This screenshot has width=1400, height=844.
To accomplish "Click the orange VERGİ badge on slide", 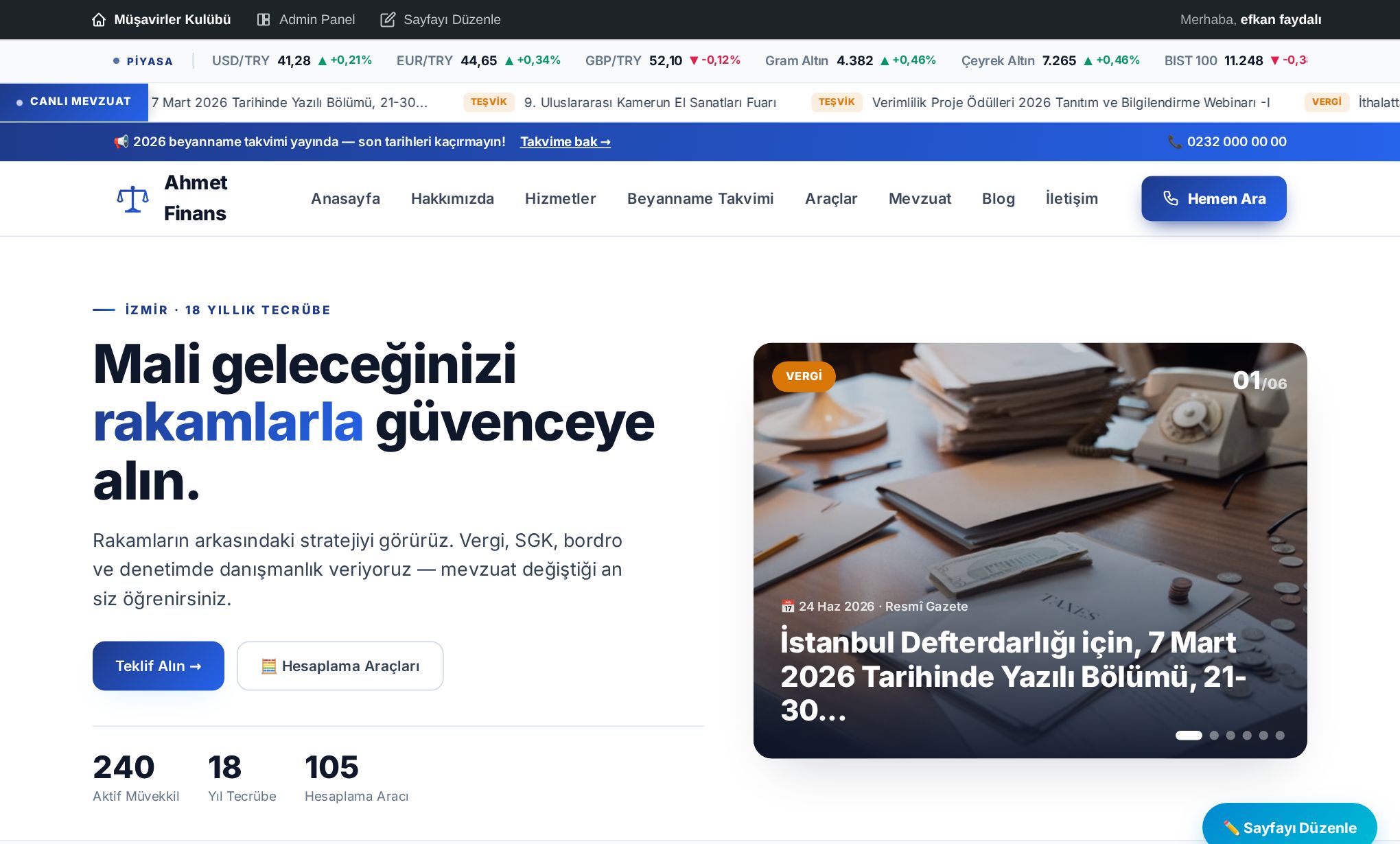I will point(804,376).
